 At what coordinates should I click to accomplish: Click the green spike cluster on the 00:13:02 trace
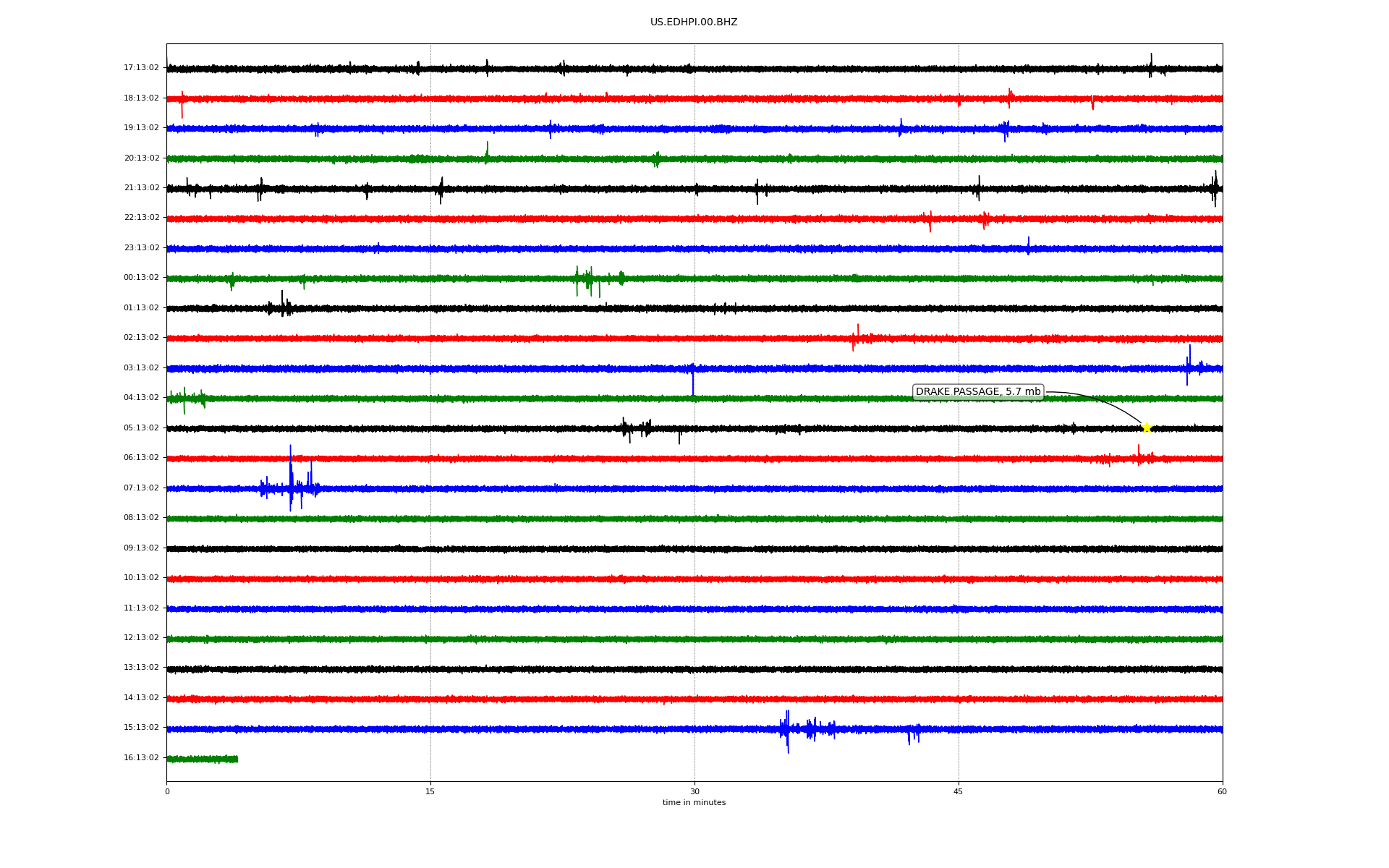pos(599,281)
